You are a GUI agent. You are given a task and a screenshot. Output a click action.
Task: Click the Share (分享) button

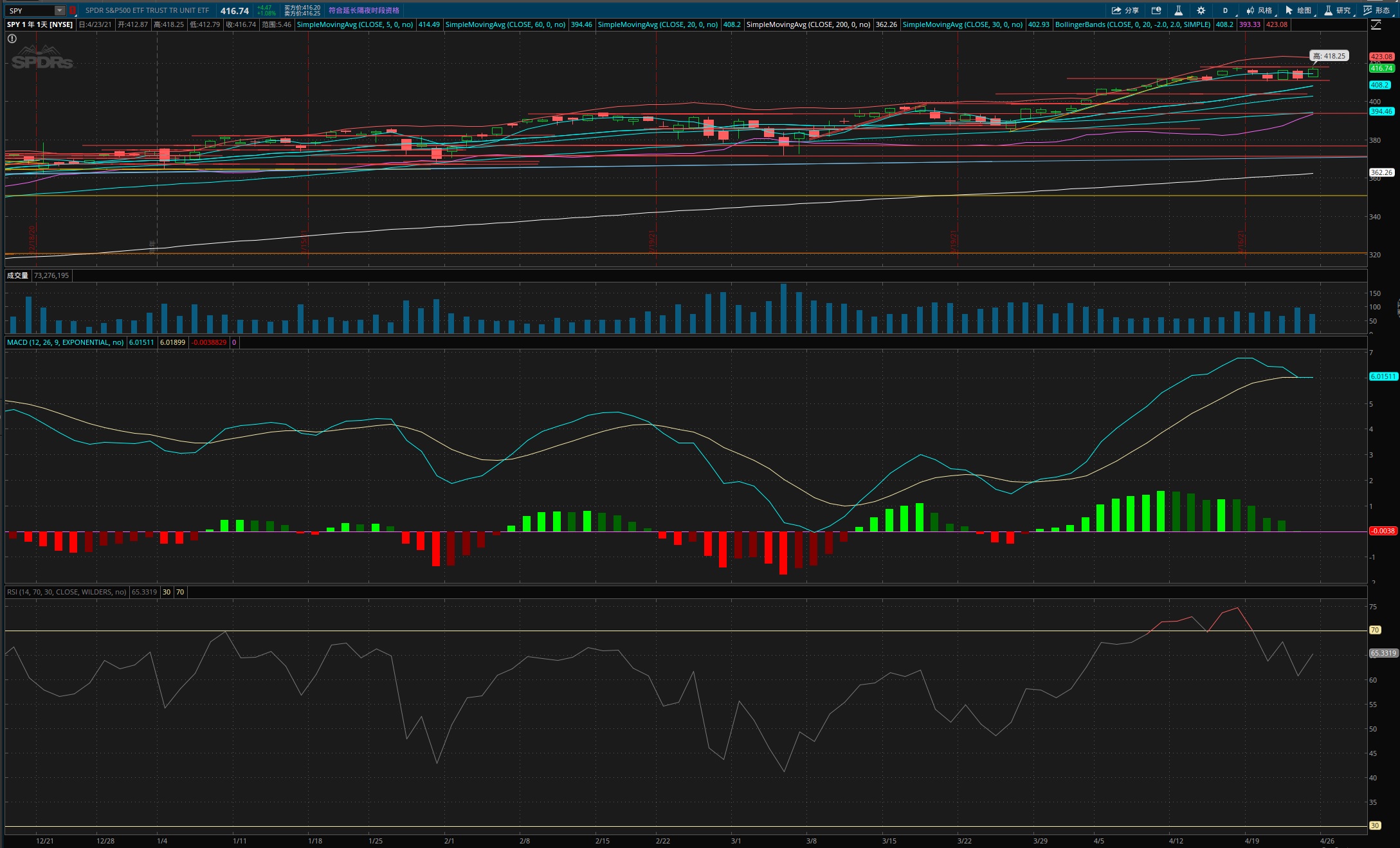[x=1125, y=10]
